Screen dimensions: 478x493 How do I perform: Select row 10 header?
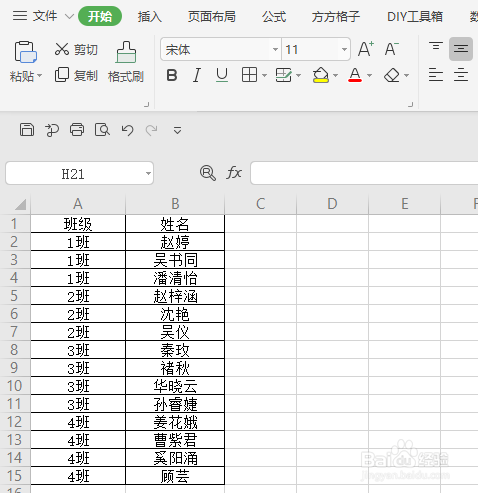tap(15, 386)
